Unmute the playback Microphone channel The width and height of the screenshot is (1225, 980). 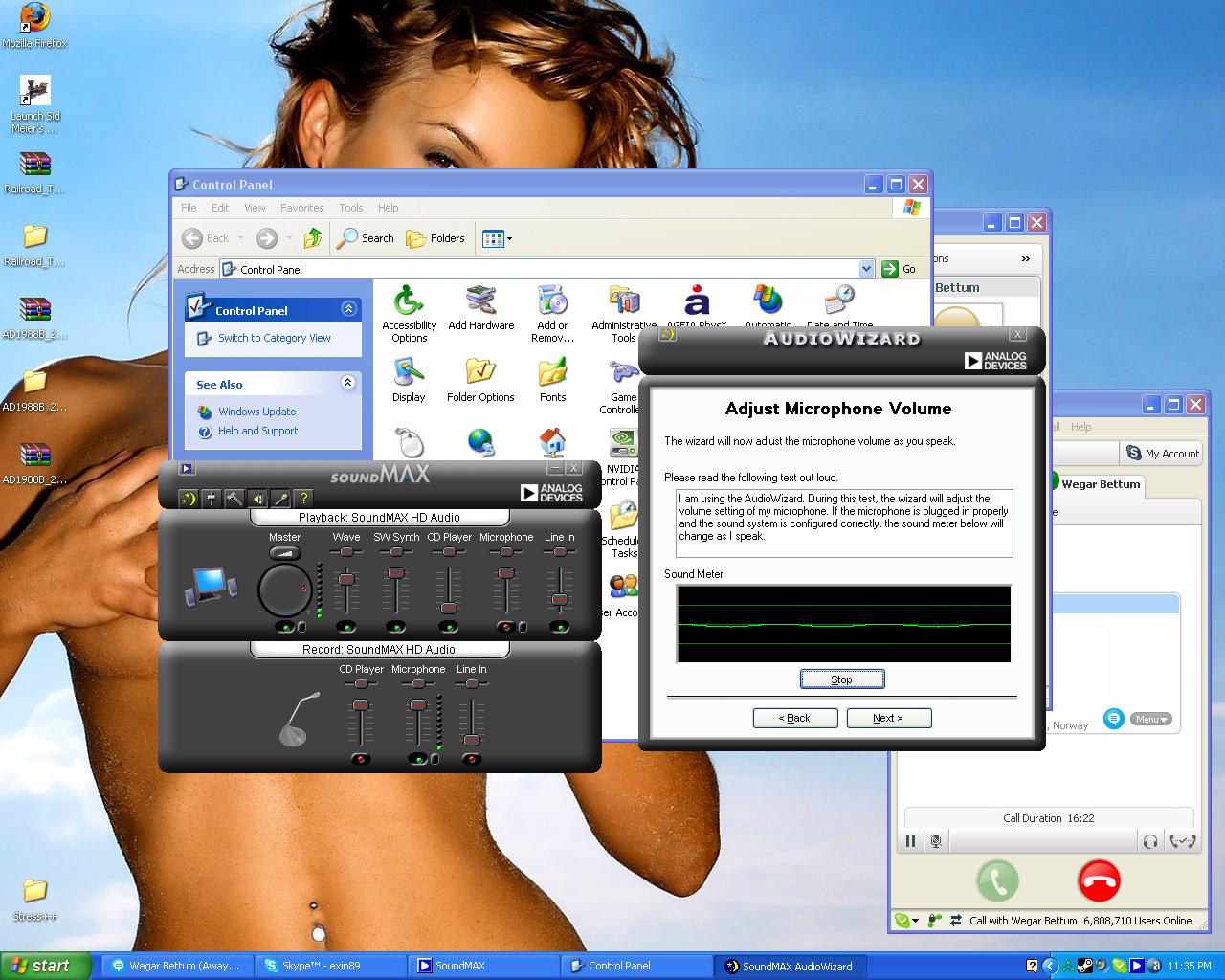pyautogui.click(x=506, y=628)
